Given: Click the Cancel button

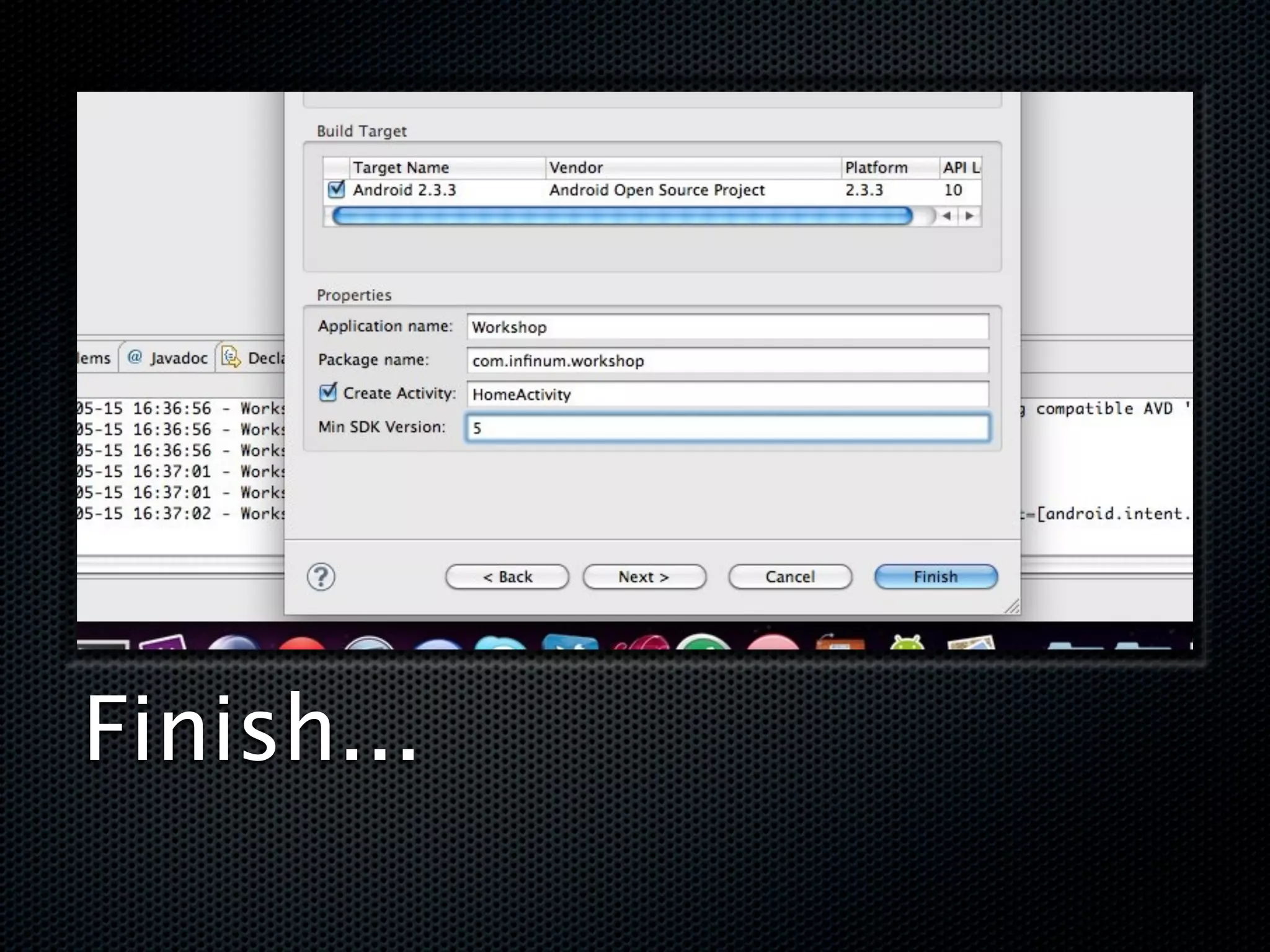Looking at the screenshot, I should 790,576.
